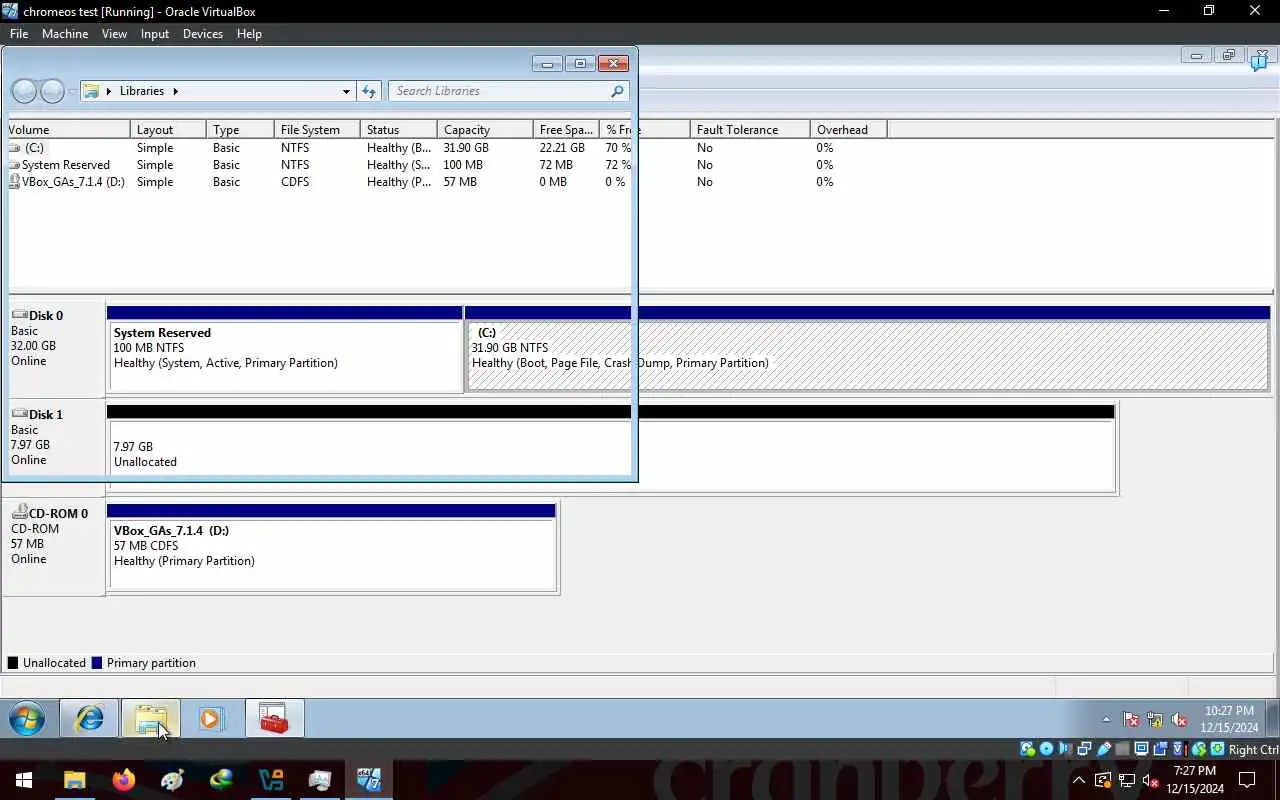Click the black Unallocated legend swatch
1280x800 pixels.
pos(13,663)
